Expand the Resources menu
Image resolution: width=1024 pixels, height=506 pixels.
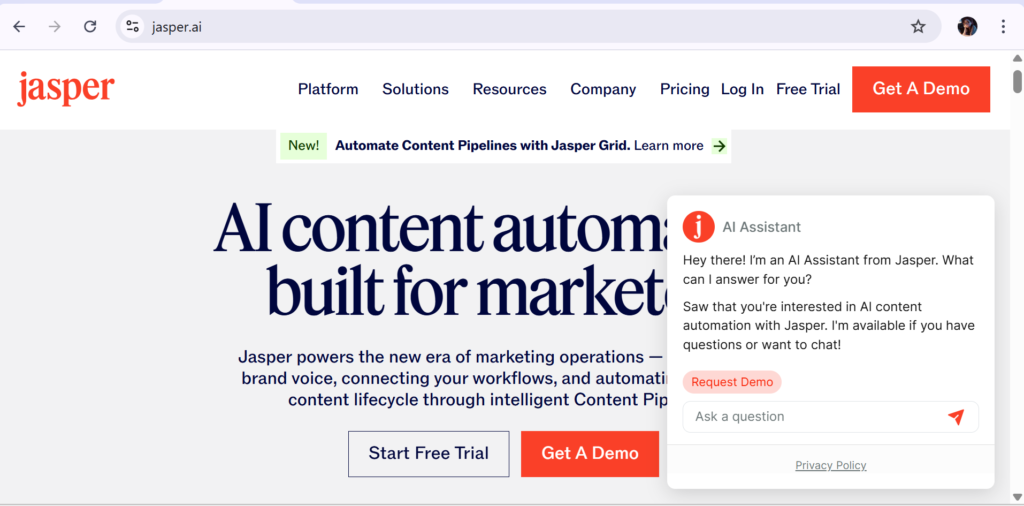pos(509,89)
